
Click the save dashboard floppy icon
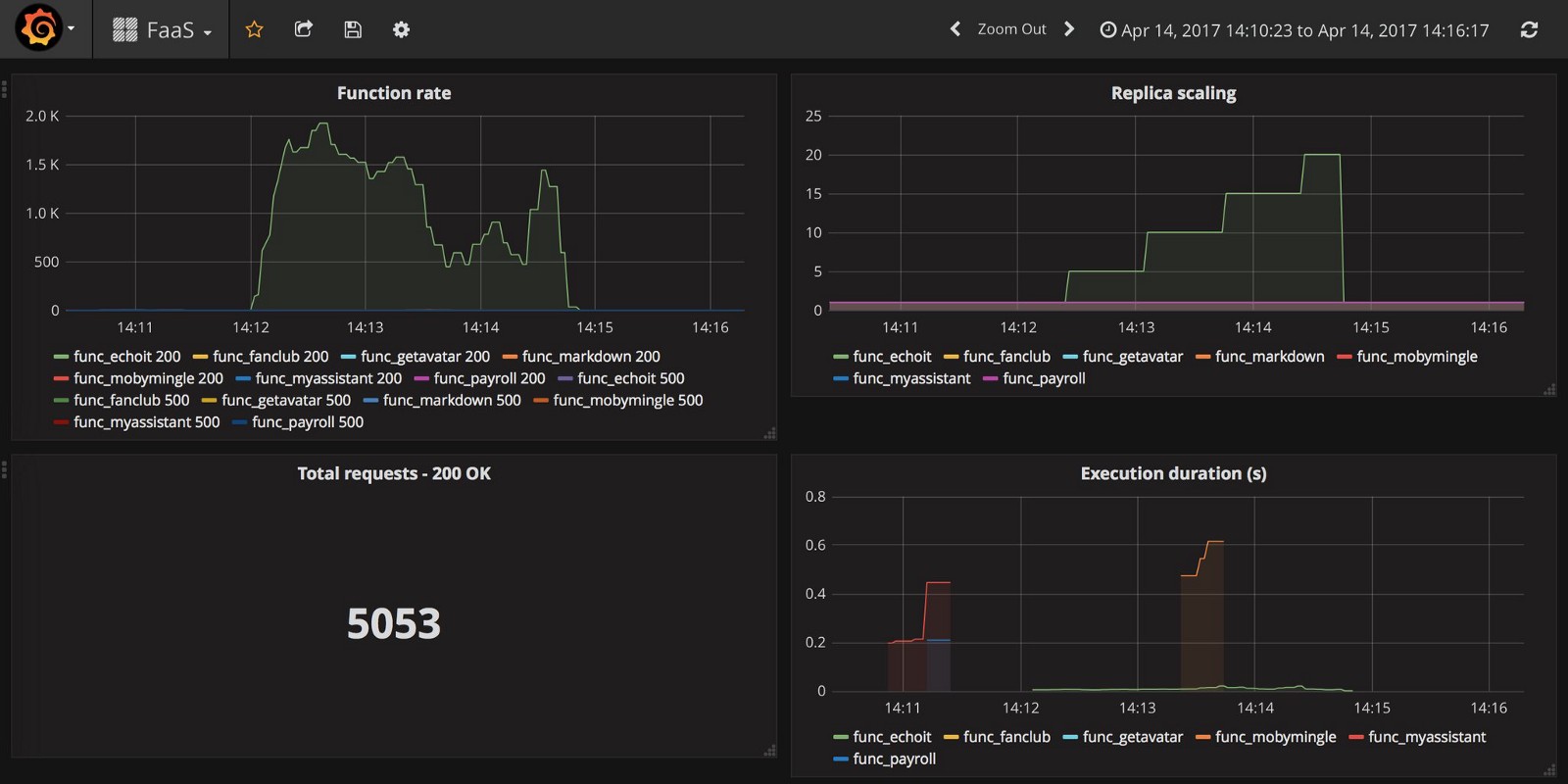point(353,29)
